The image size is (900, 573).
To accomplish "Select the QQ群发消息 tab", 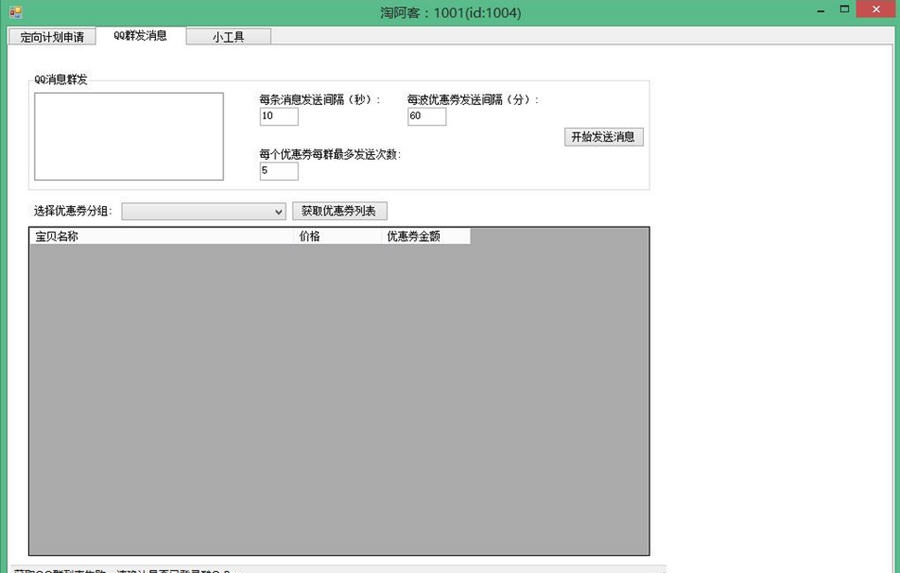I will [x=141, y=36].
